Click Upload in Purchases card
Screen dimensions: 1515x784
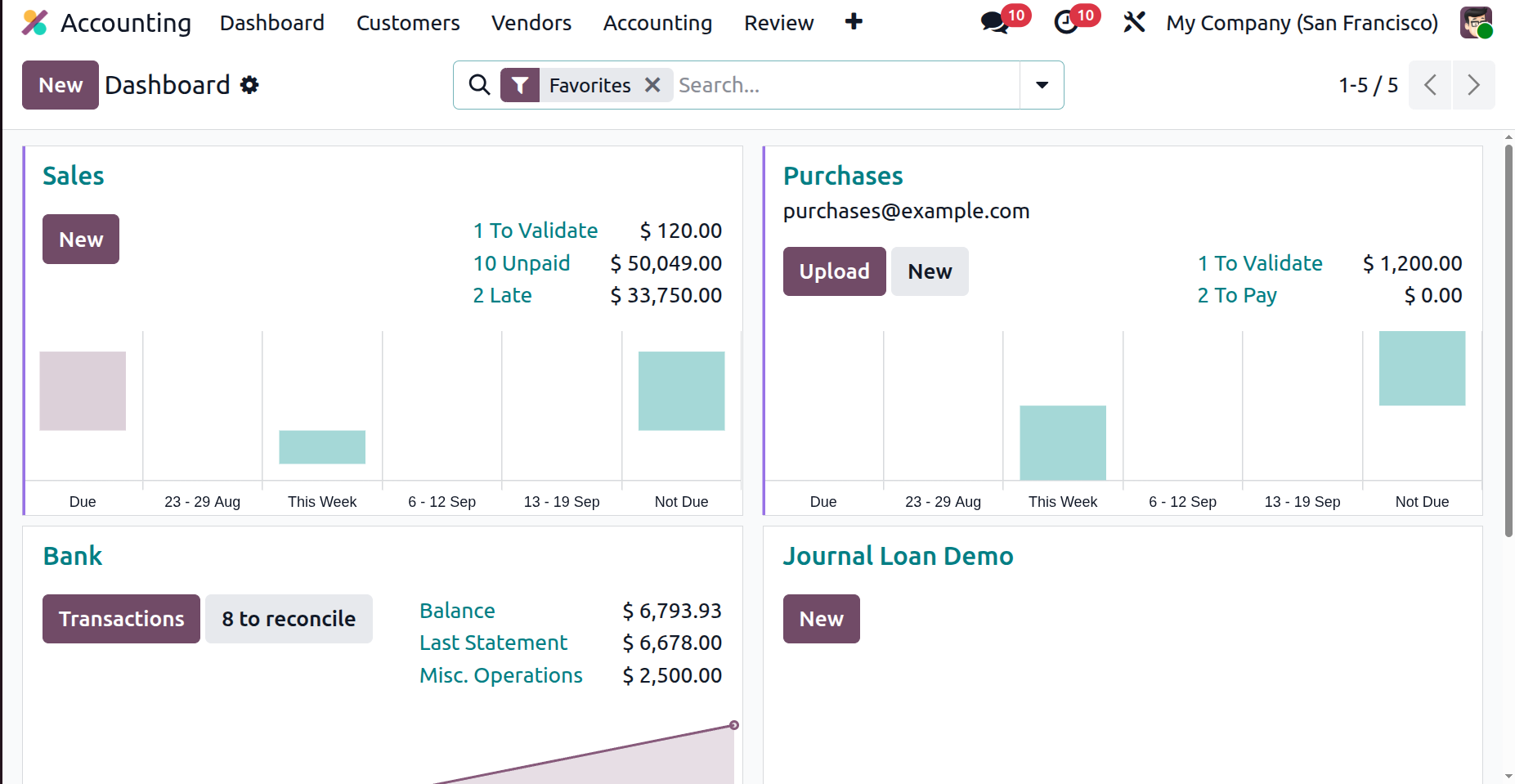click(834, 271)
